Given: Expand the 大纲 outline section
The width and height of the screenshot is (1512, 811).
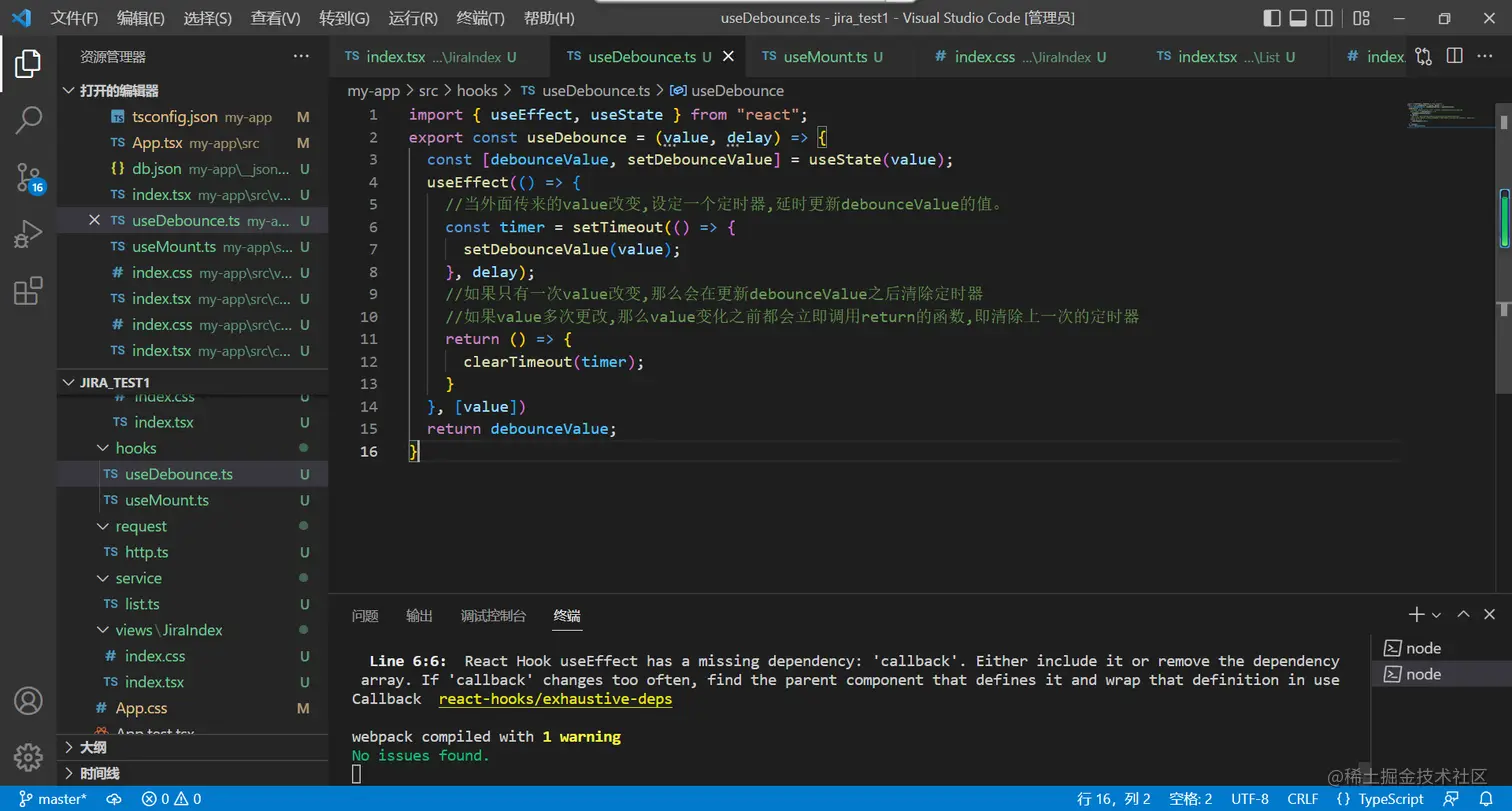Looking at the screenshot, I should (x=93, y=747).
